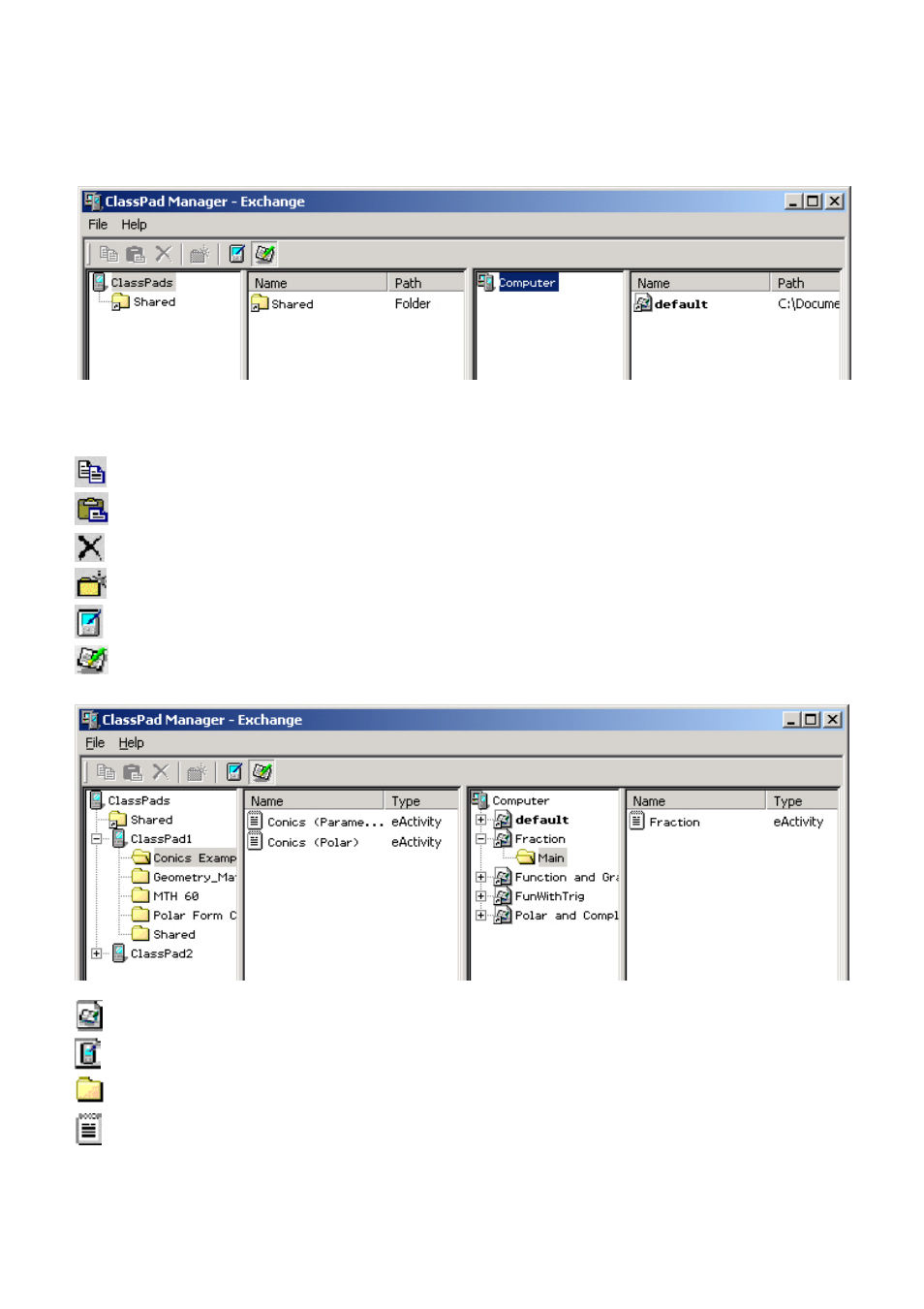The height and width of the screenshot is (1309, 924).
Task: Minimize the ClassPad1 ClassPad Manager window
Action: click(x=791, y=720)
